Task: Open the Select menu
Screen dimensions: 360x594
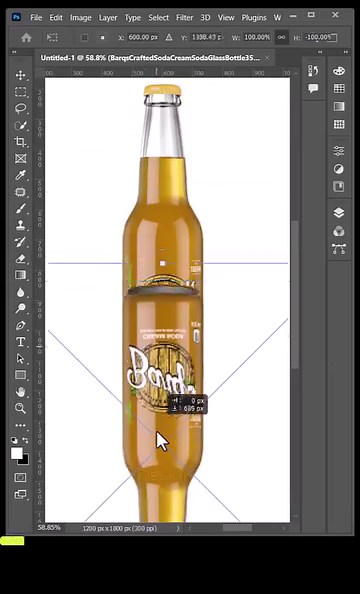Action: pyautogui.click(x=158, y=17)
